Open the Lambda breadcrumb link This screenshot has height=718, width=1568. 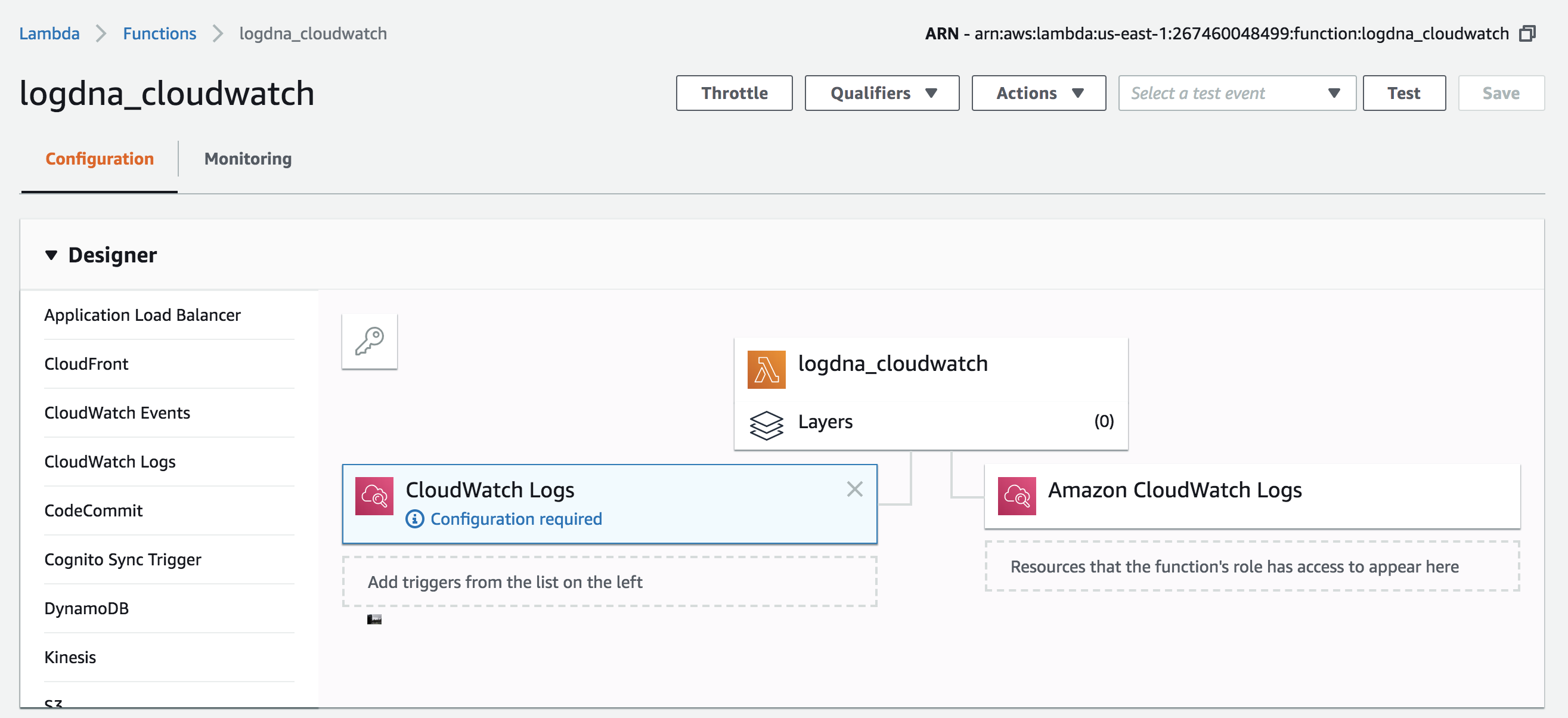tap(49, 33)
